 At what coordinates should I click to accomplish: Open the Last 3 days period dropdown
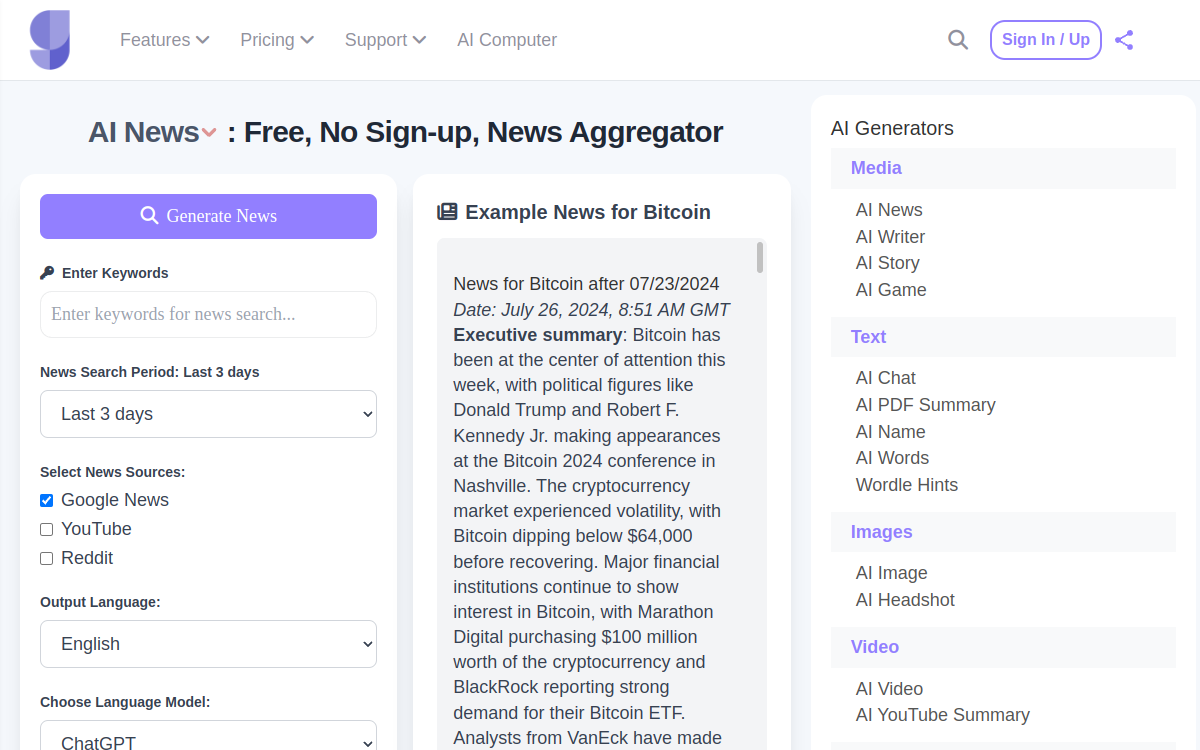coord(208,414)
